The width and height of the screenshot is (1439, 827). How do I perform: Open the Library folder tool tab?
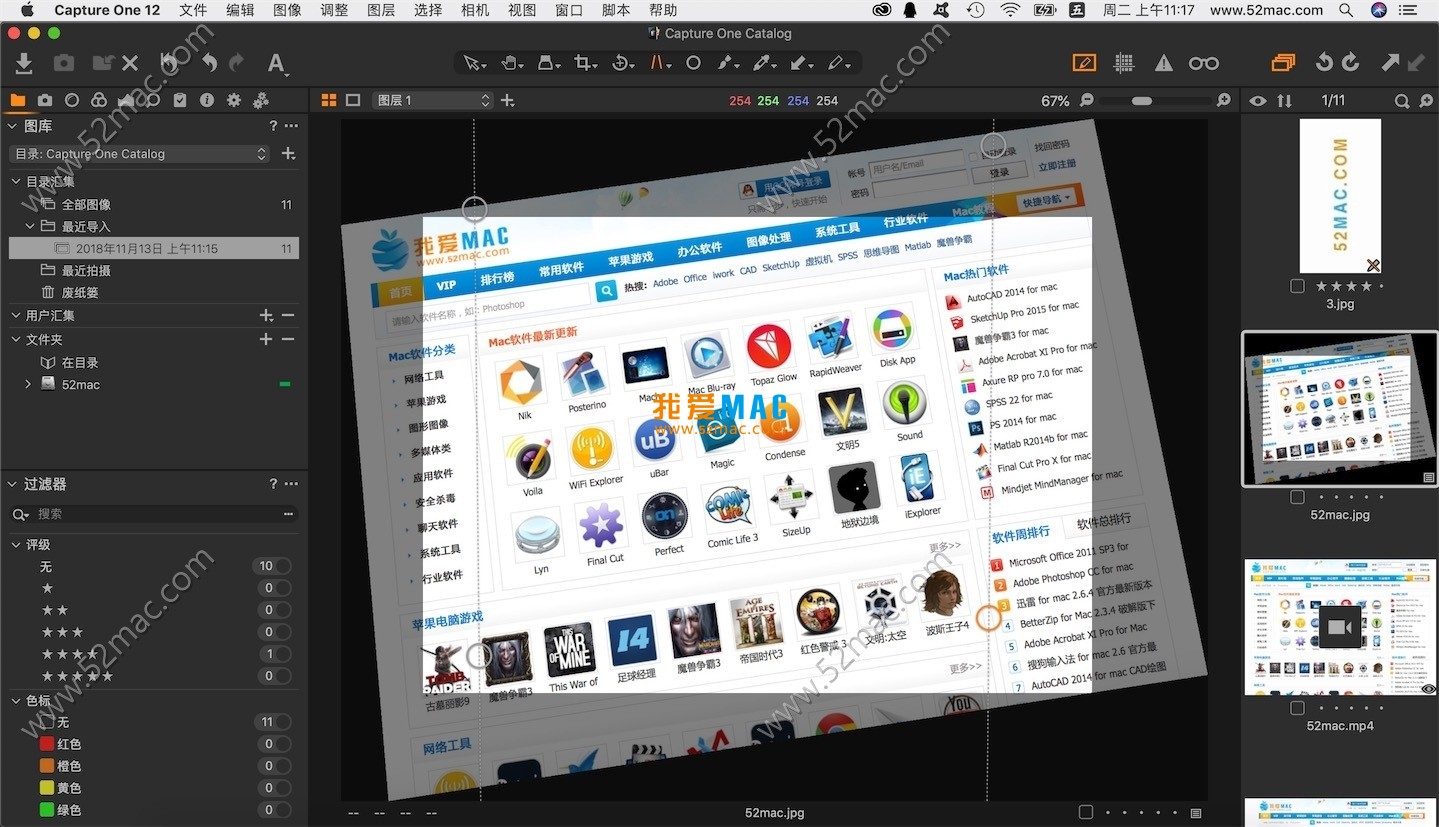18,100
